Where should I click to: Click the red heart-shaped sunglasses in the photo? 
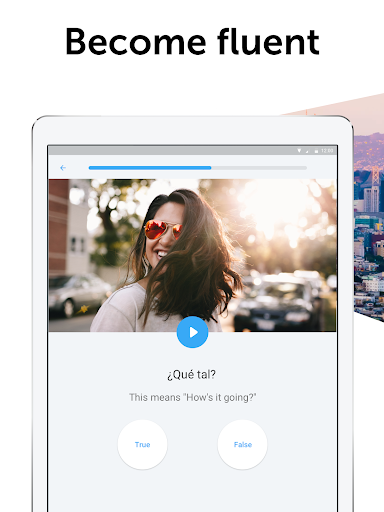[x=163, y=230]
